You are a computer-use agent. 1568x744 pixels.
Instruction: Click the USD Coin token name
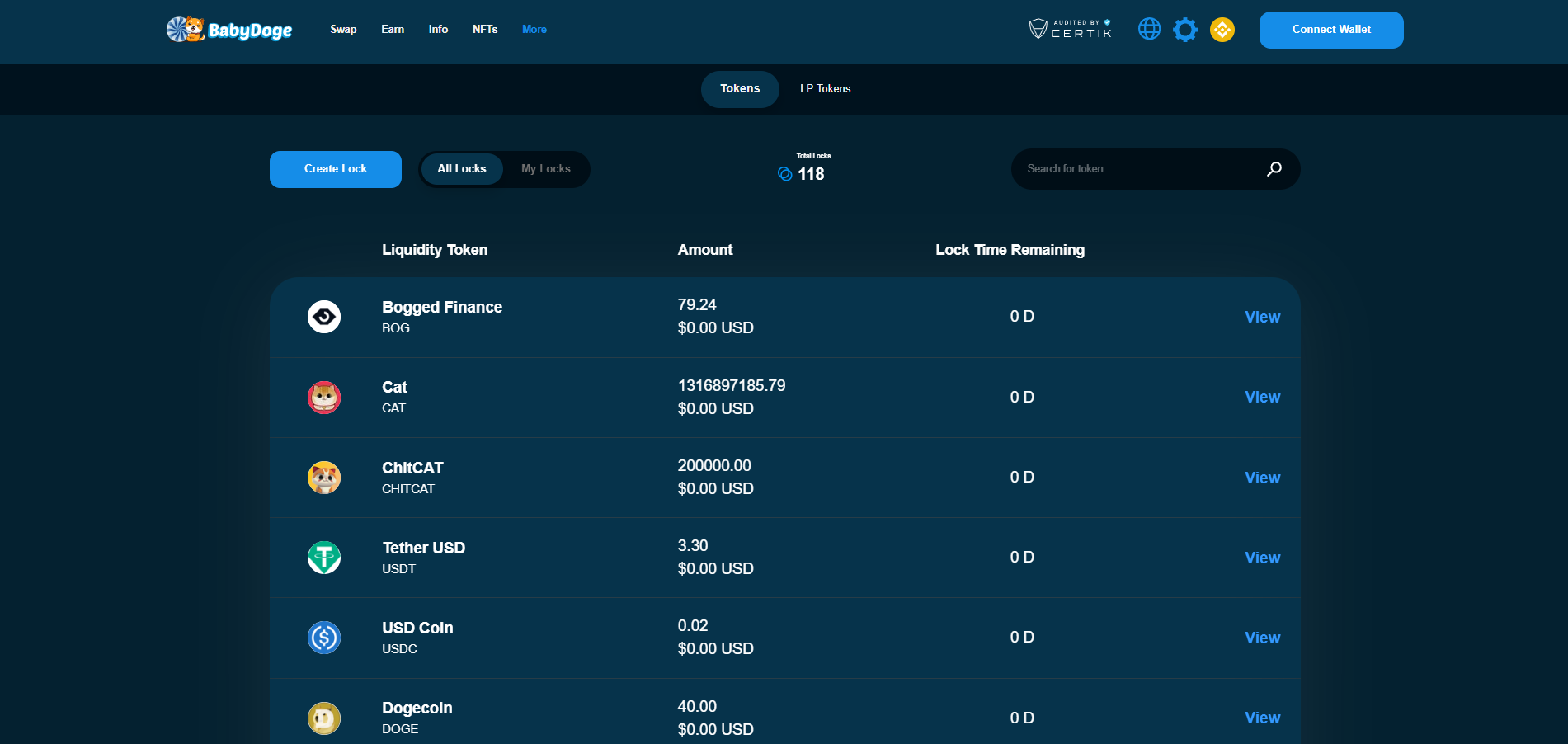pos(417,628)
